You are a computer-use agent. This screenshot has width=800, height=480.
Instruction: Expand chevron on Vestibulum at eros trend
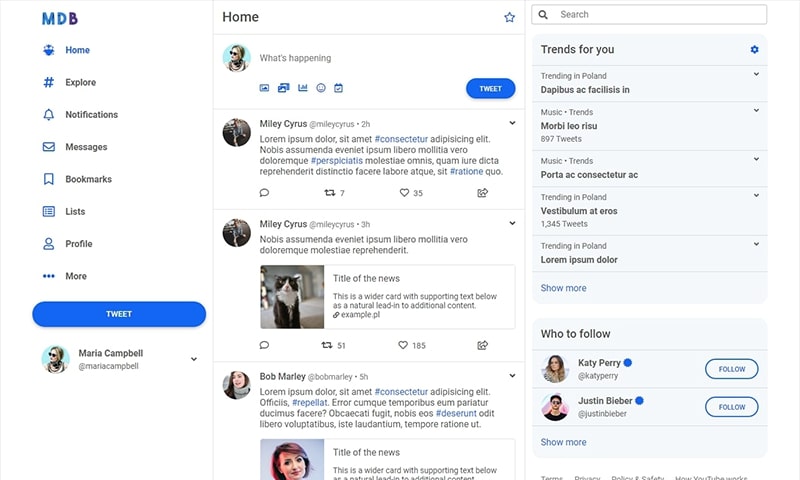757,195
